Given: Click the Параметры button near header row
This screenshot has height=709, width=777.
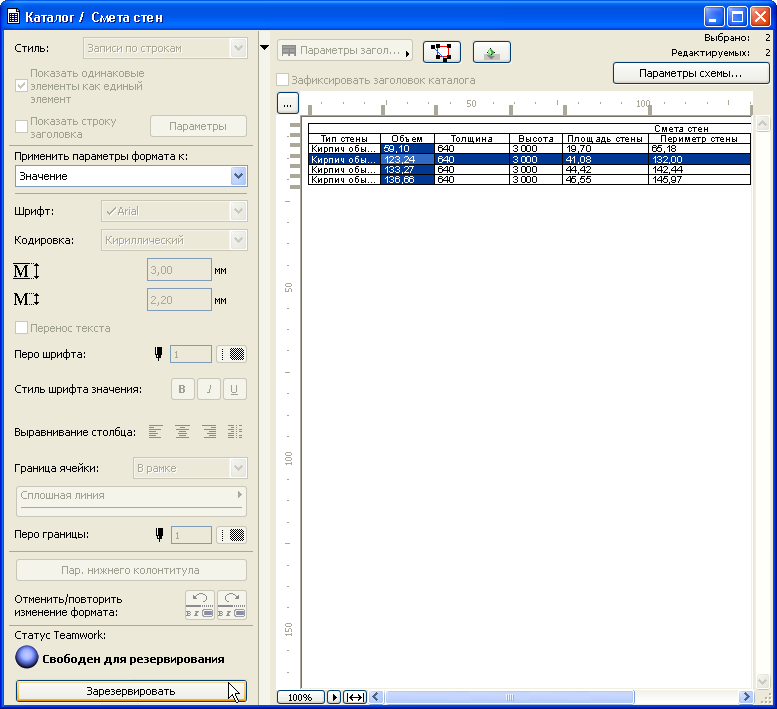Looking at the screenshot, I should point(198,126).
